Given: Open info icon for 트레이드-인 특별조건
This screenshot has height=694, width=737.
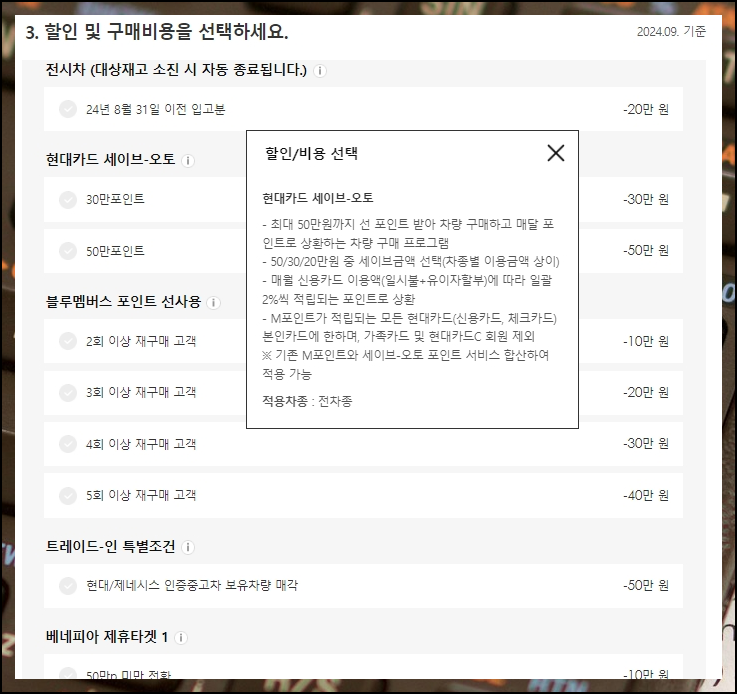Looking at the screenshot, I should (x=188, y=547).
